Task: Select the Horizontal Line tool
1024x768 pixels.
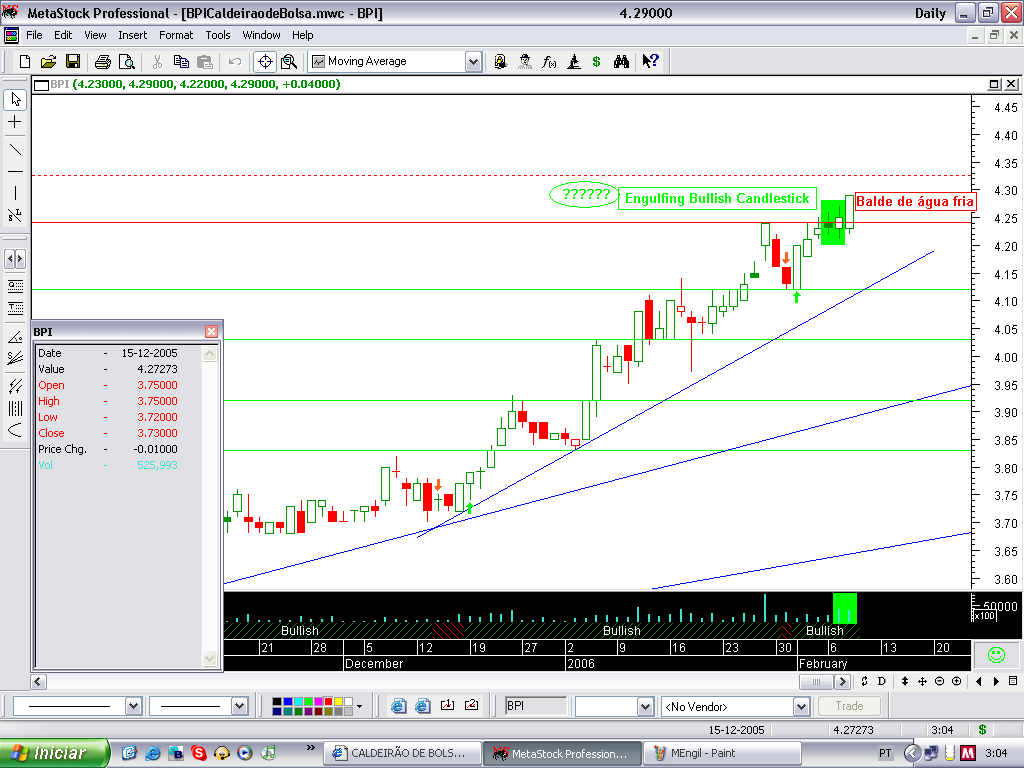Action: pos(15,171)
